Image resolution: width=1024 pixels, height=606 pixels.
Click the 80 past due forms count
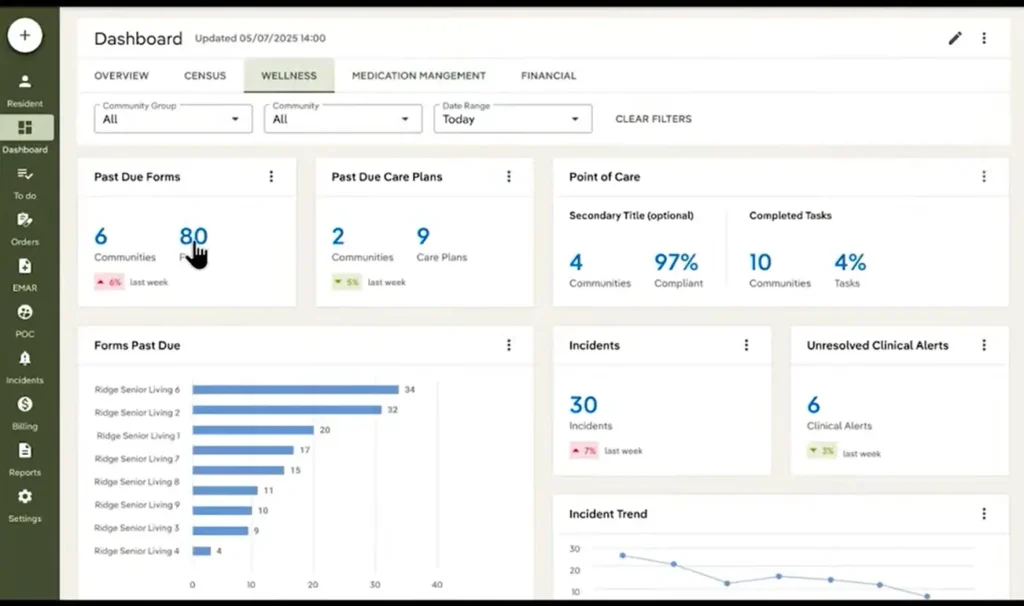click(193, 236)
